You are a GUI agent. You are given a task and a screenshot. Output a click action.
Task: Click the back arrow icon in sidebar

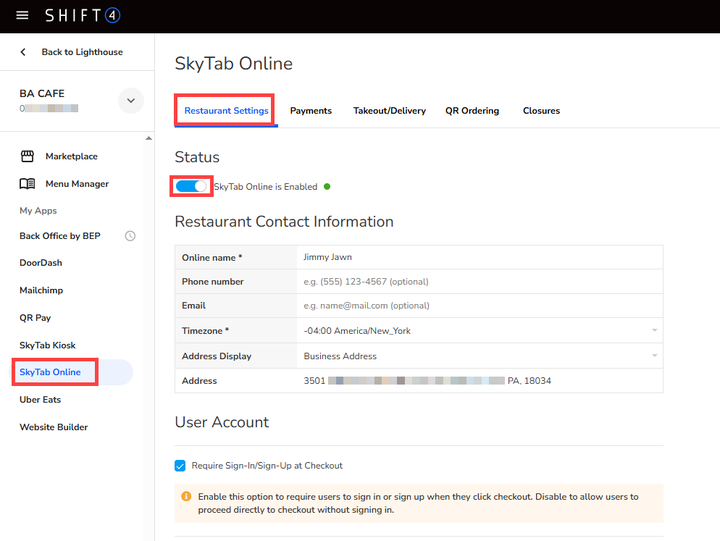[x=24, y=52]
